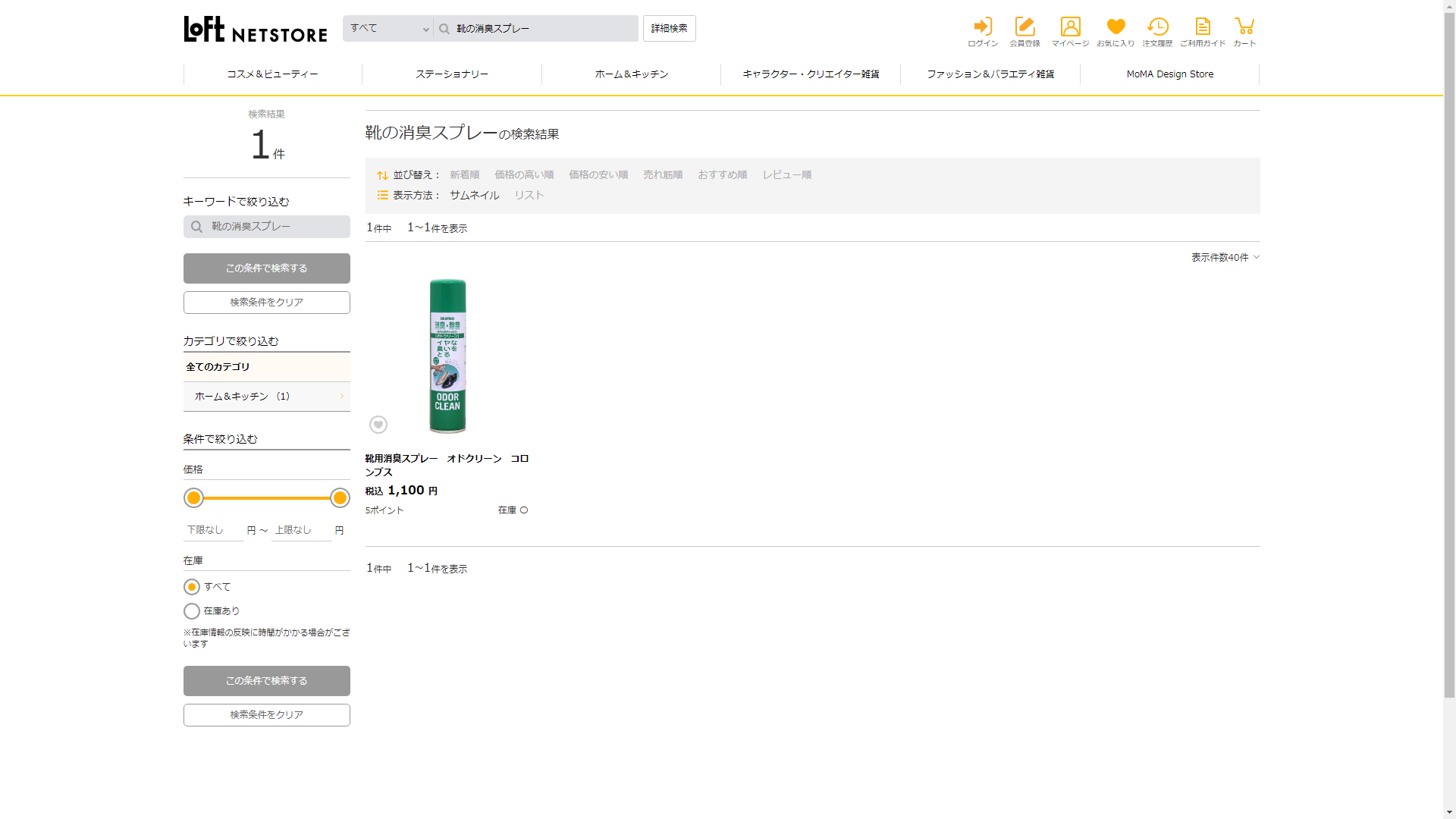Click the 詳細検索 button

[669, 28]
